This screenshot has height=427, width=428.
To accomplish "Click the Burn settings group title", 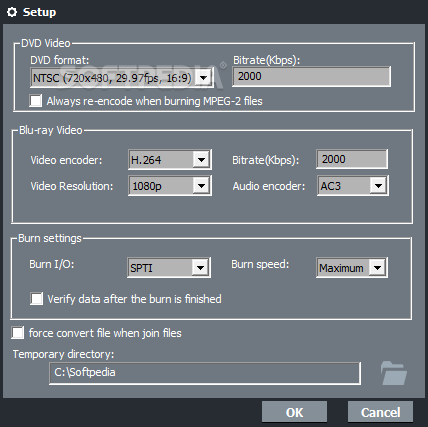I will [x=50, y=238].
